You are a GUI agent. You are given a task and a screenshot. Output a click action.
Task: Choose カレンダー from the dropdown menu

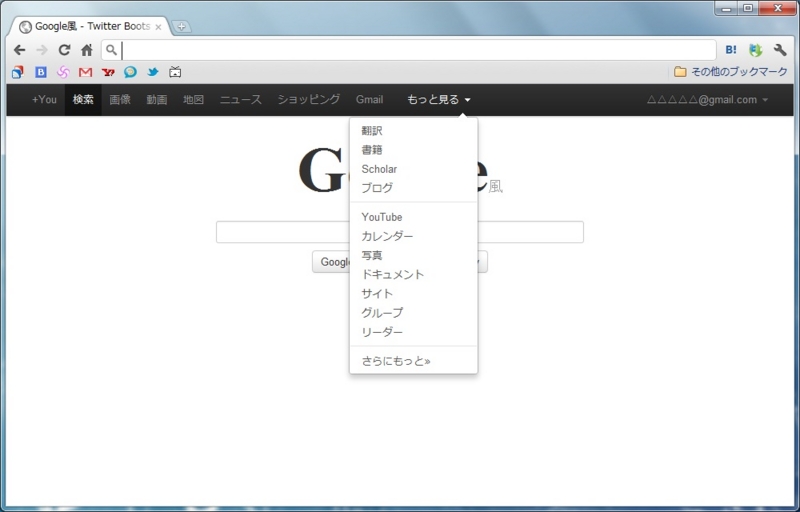pyautogui.click(x=387, y=236)
